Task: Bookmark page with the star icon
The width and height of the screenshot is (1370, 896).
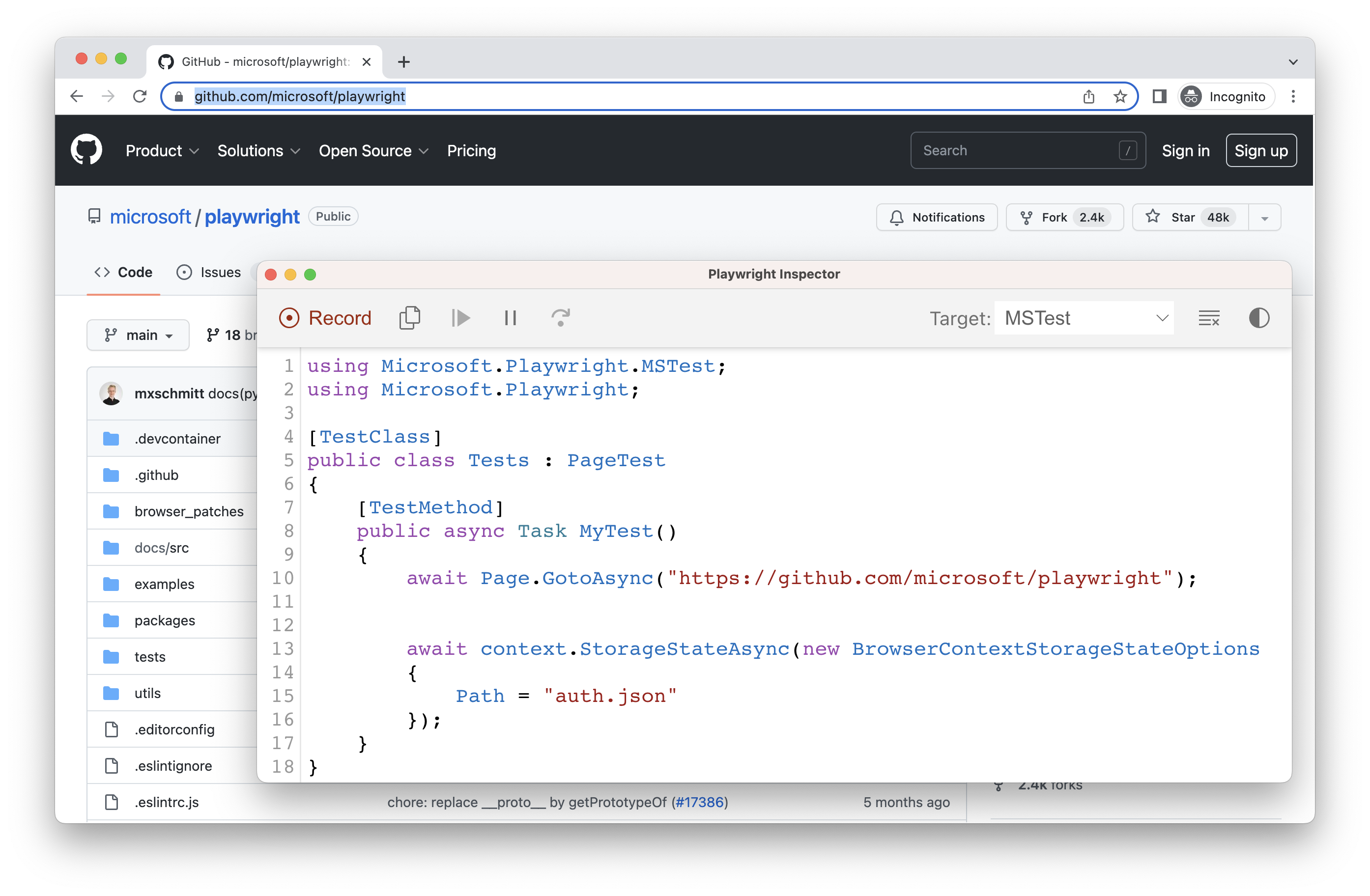Action: 1119,96
